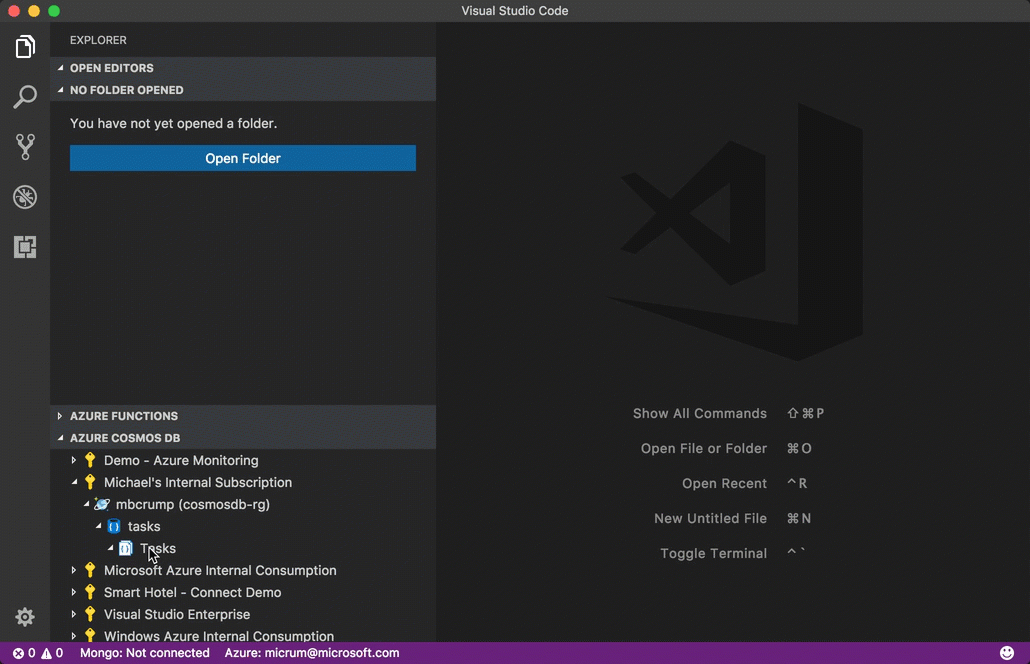The image size is (1030, 664).
Task: Click the Mongo: Not connected status
Action: tap(145, 653)
